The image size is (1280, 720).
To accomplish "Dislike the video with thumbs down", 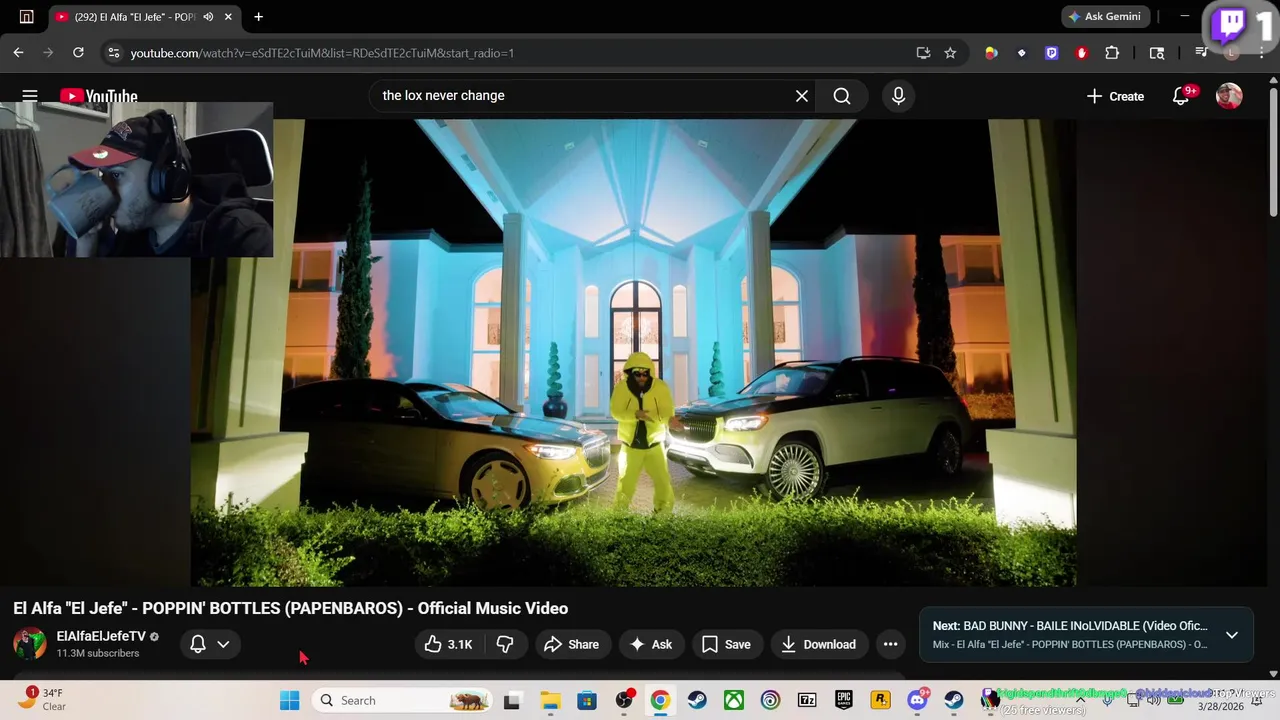I will 506,645.
